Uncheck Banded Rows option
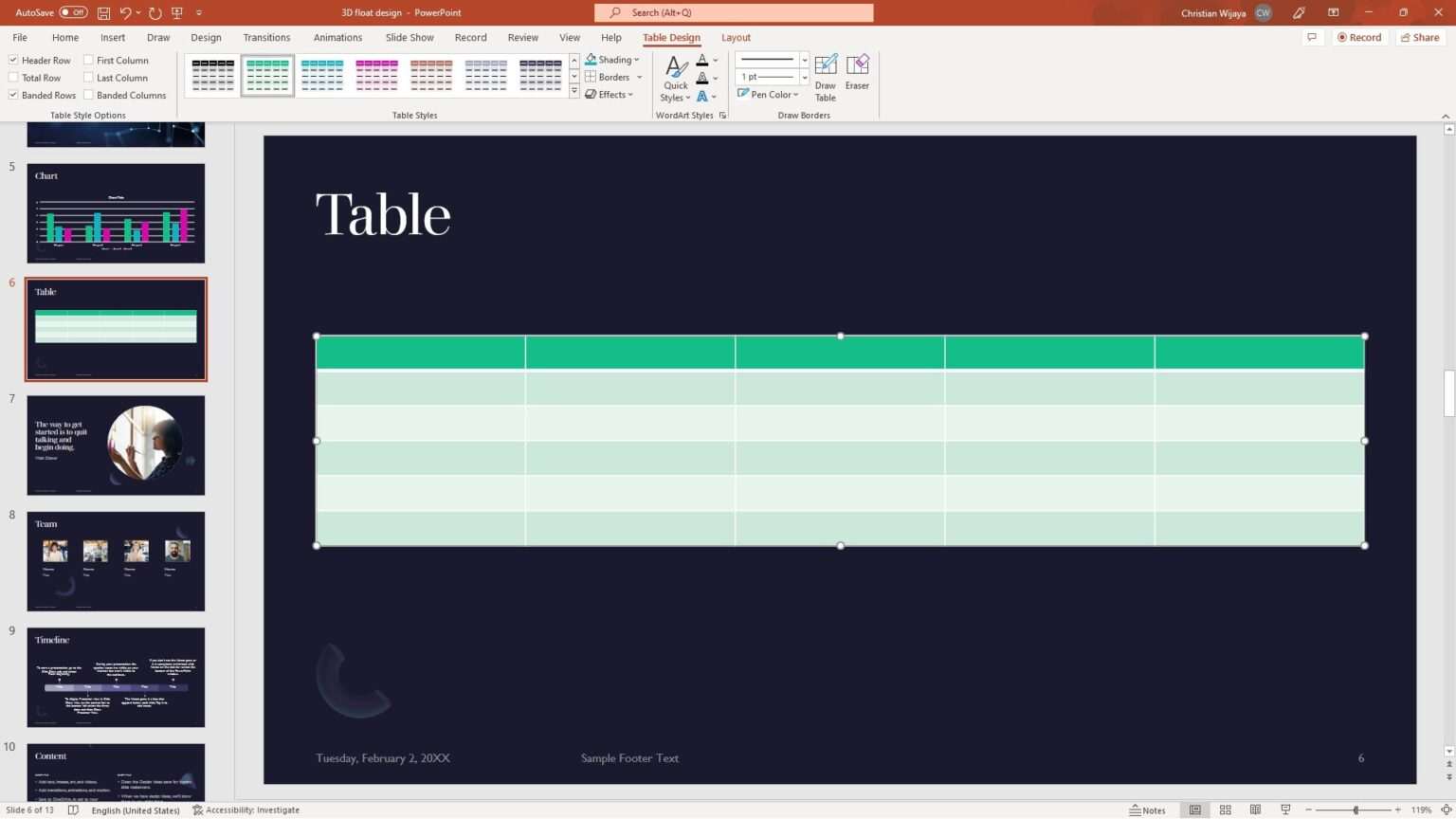 13,95
